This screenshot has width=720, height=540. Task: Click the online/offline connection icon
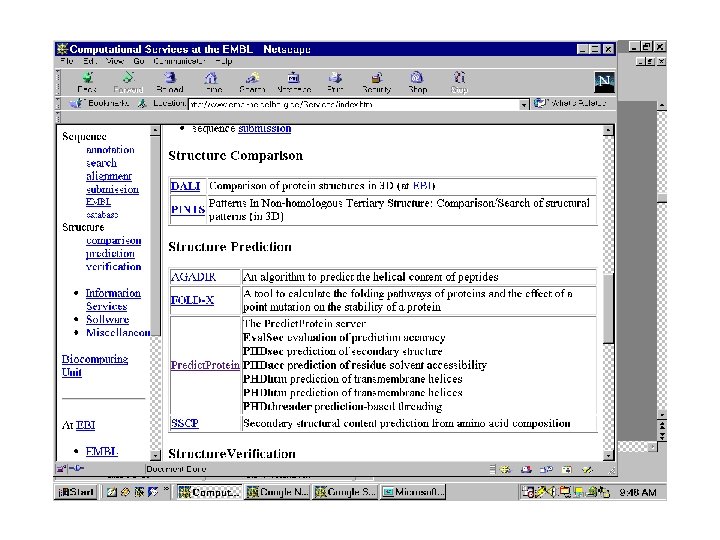[77, 469]
